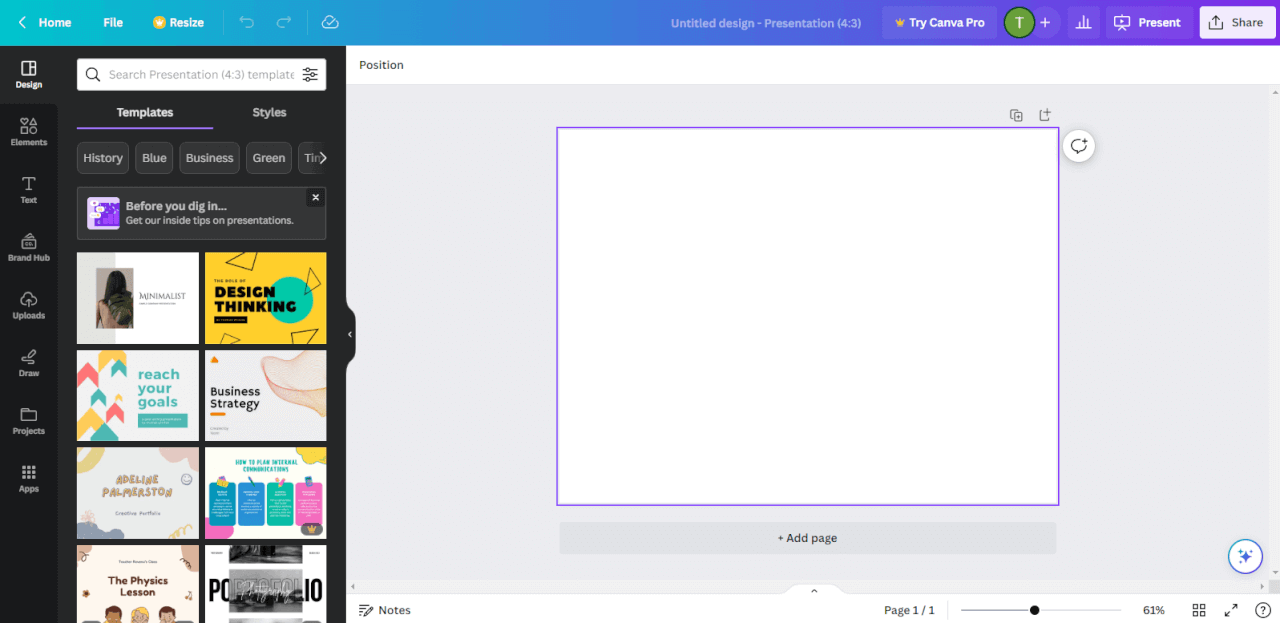1280x623 pixels.
Task: Select the Internal Communications template
Action: click(x=265, y=493)
